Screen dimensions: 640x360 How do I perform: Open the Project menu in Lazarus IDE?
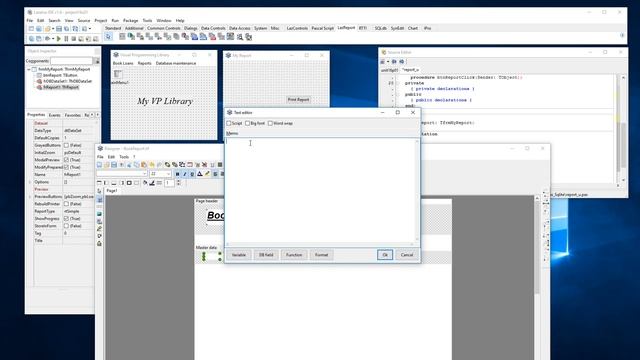pyautogui.click(x=100, y=20)
